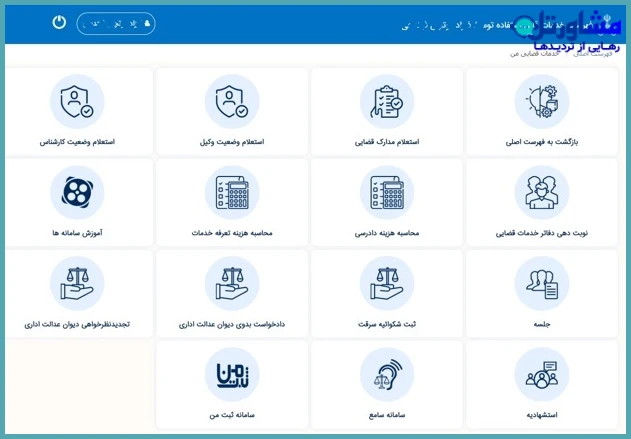Open استعلام وضعیت وکیل shield icon
The width and height of the screenshot is (631, 439).
pyautogui.click(x=232, y=102)
